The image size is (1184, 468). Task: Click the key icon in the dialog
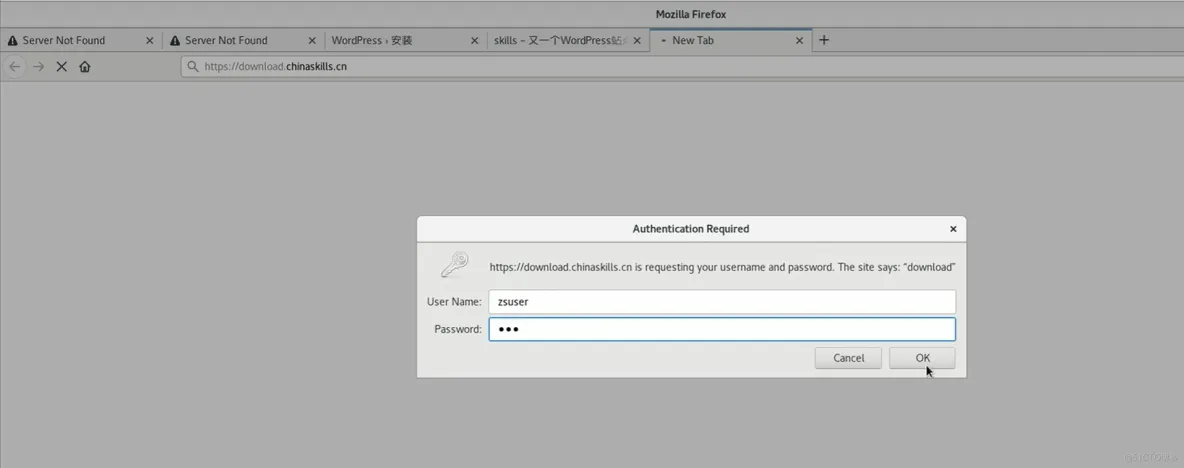pyautogui.click(x=455, y=265)
